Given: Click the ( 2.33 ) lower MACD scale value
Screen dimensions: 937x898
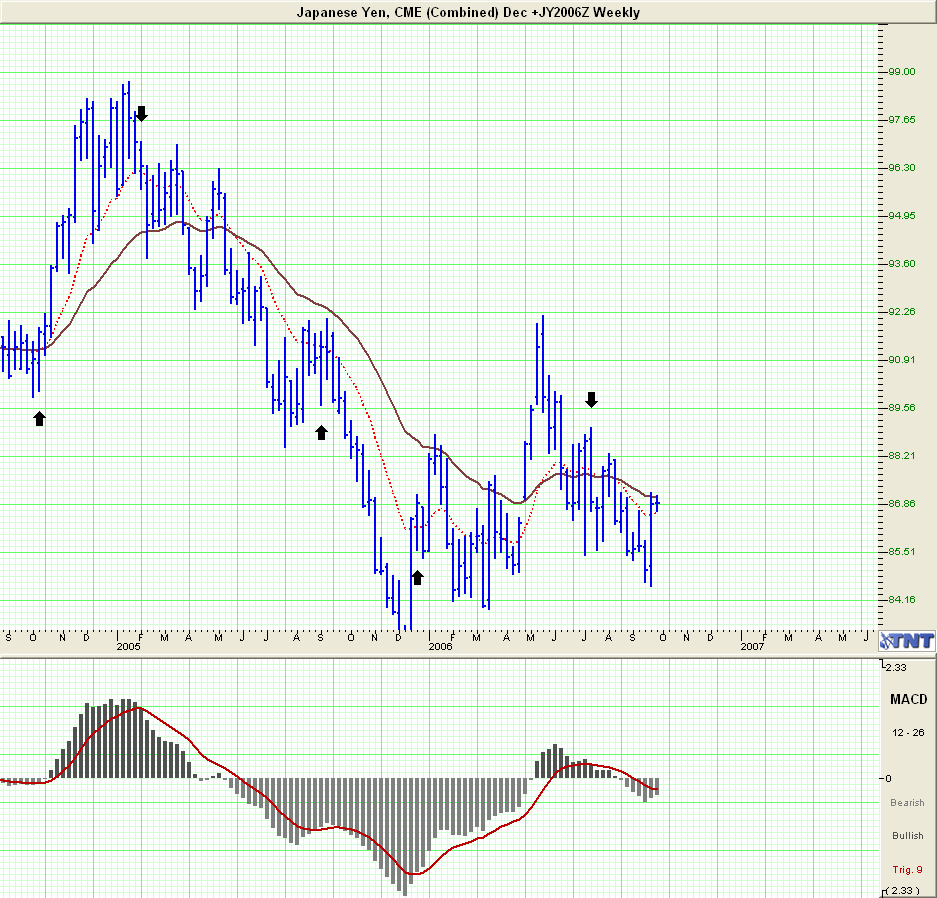Looking at the screenshot, I should pos(903,891).
